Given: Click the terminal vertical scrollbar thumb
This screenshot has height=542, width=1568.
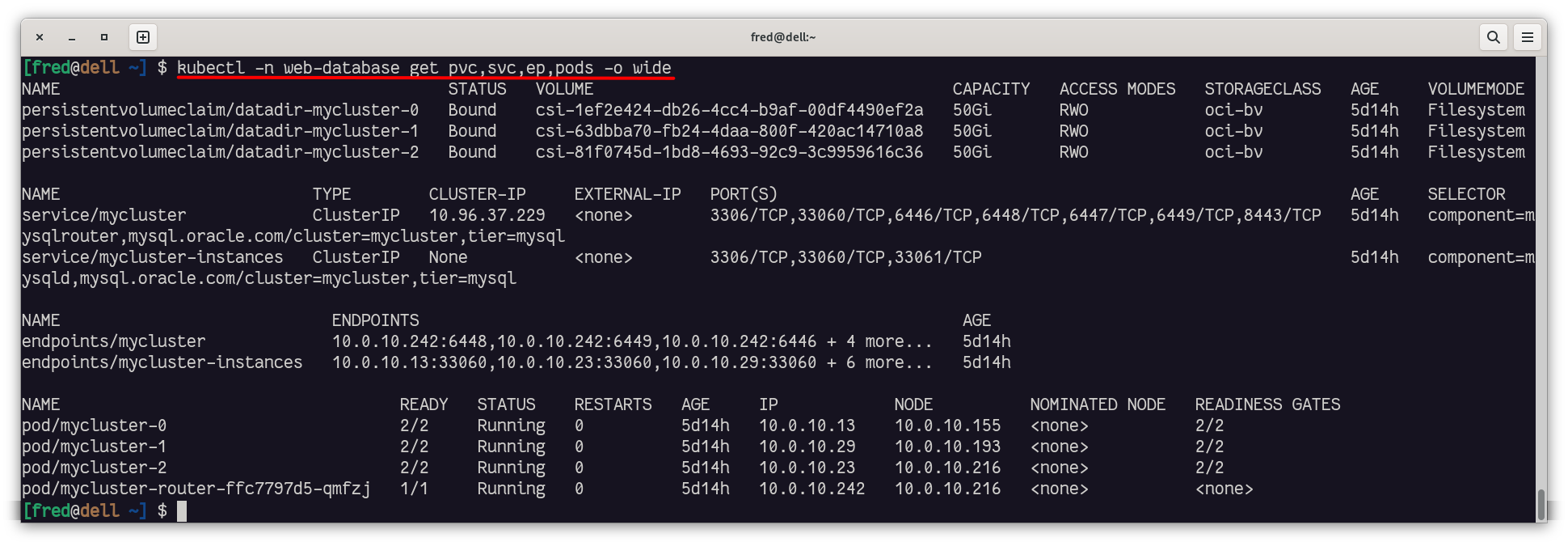Looking at the screenshot, I should 1541,504.
